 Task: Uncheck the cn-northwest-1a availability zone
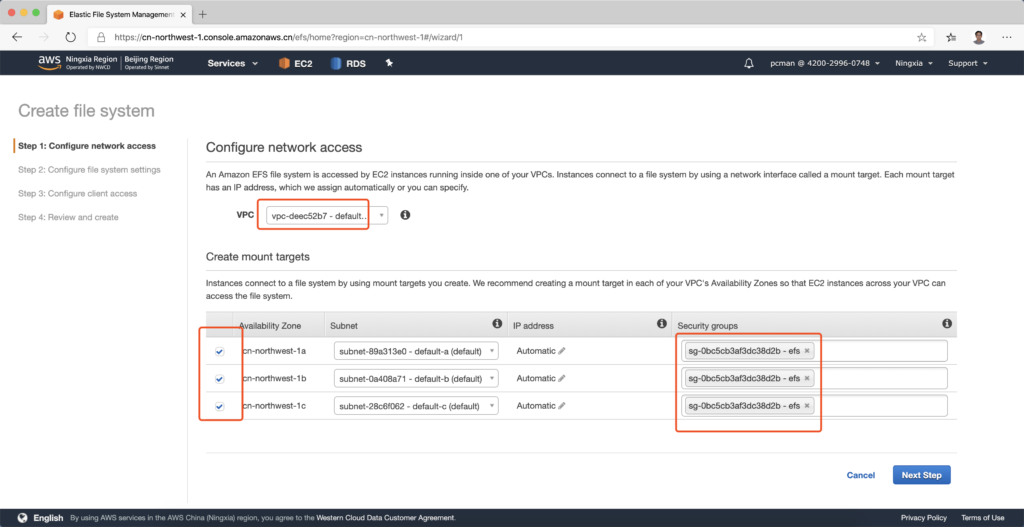click(219, 351)
